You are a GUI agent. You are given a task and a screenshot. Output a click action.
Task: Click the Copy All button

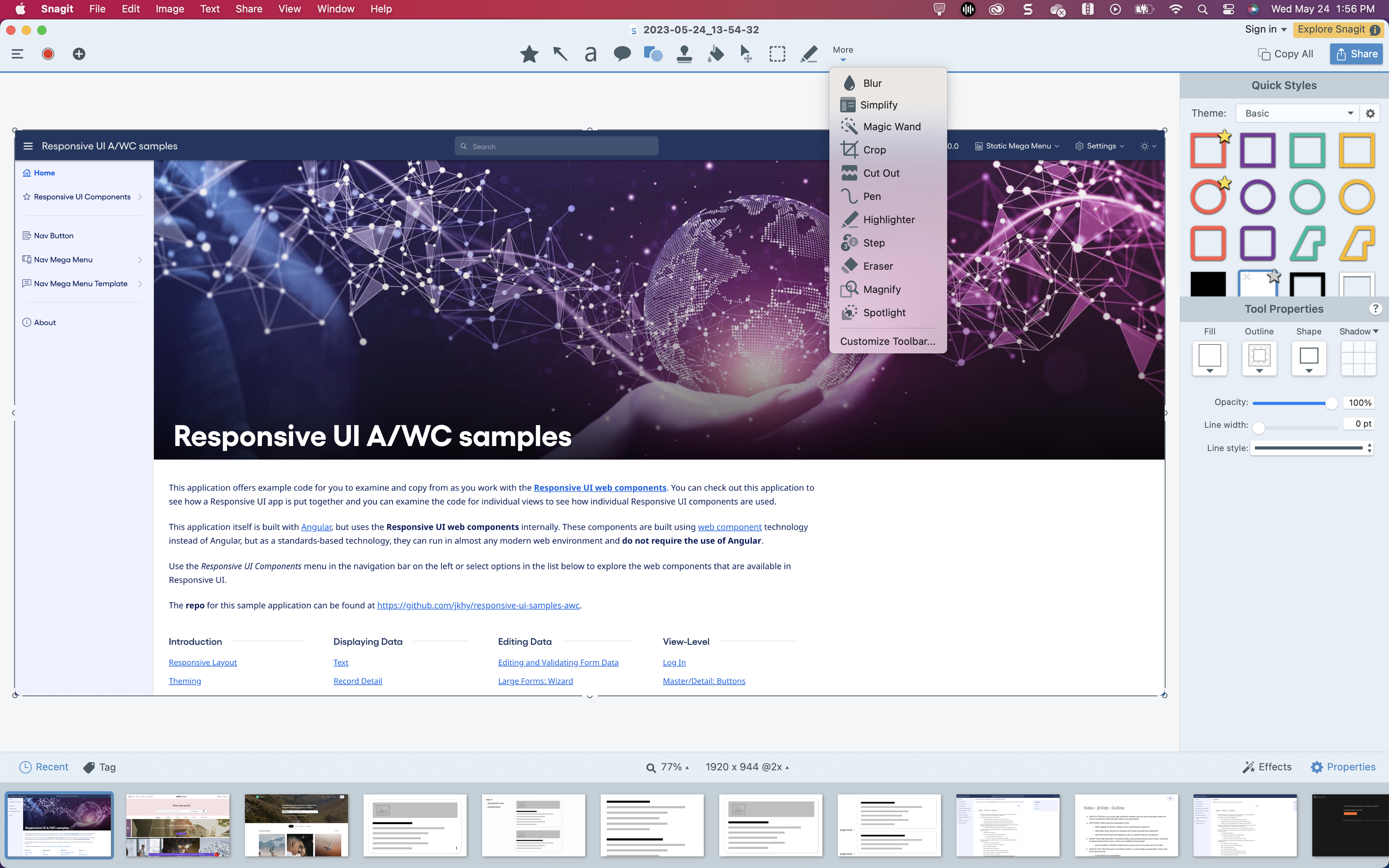[x=1285, y=54]
